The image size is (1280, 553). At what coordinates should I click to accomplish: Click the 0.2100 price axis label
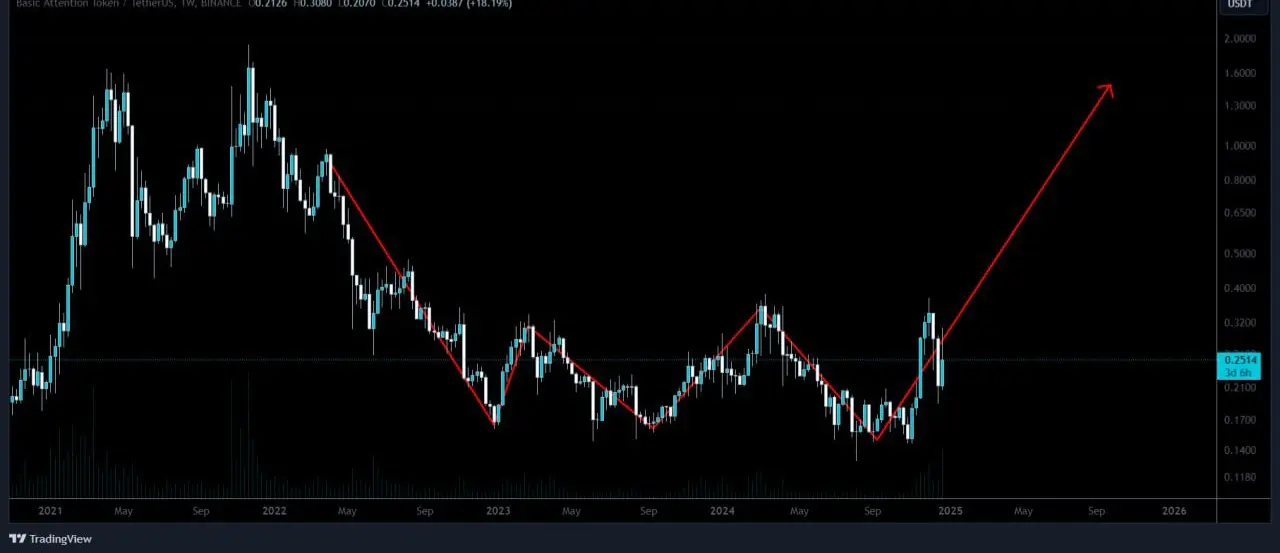pos(1239,388)
